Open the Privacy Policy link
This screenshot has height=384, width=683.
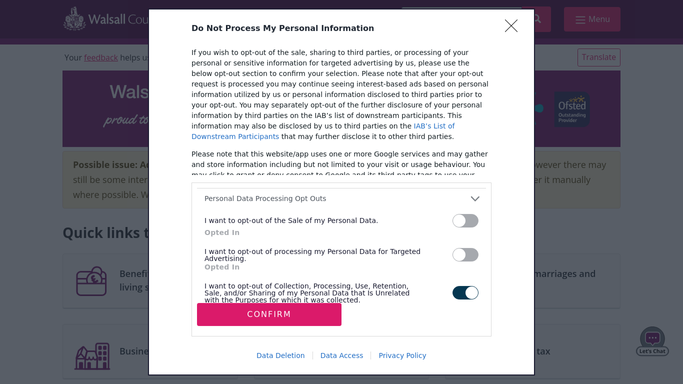pyautogui.click(x=402, y=355)
